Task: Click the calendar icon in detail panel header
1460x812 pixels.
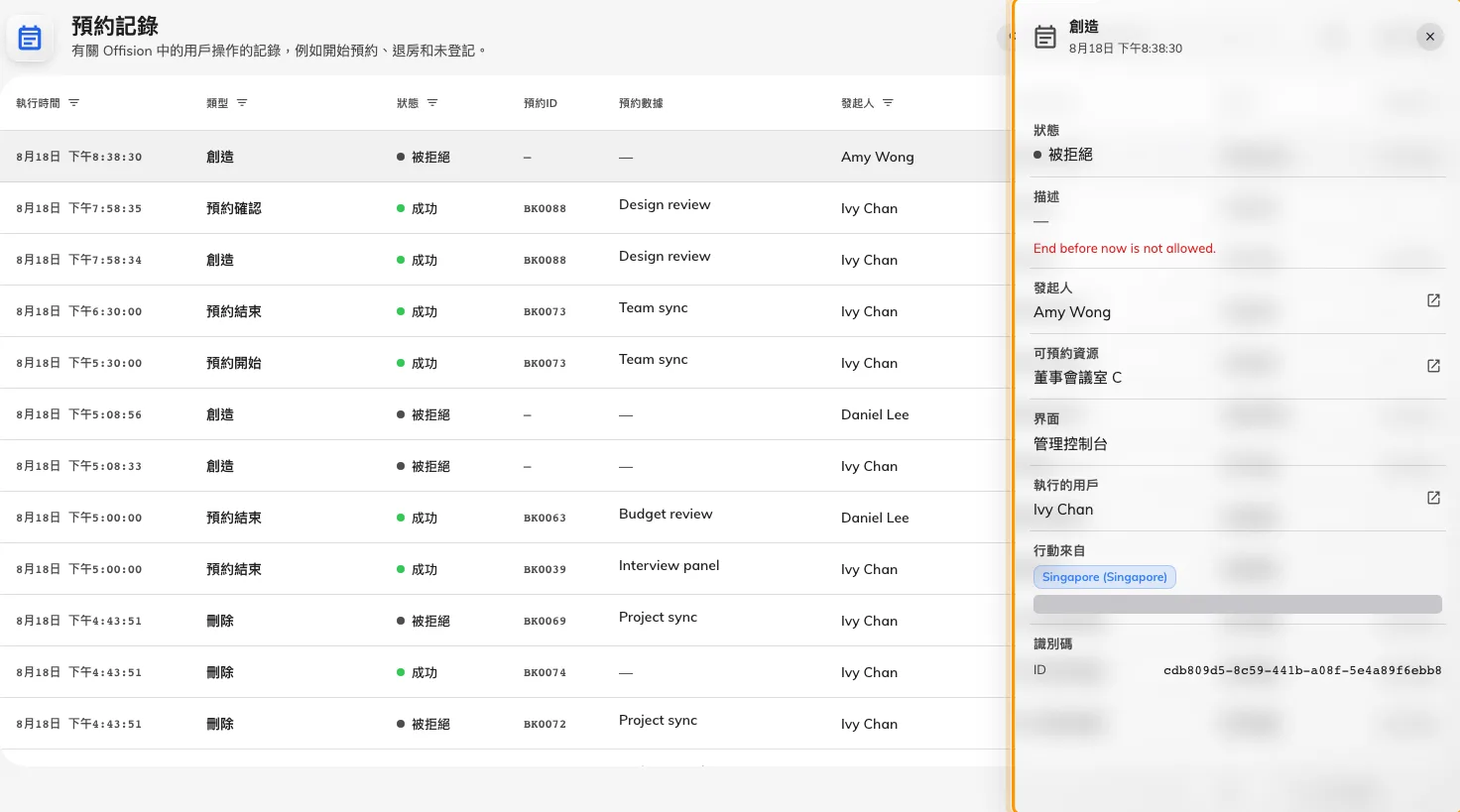Action: [1045, 38]
